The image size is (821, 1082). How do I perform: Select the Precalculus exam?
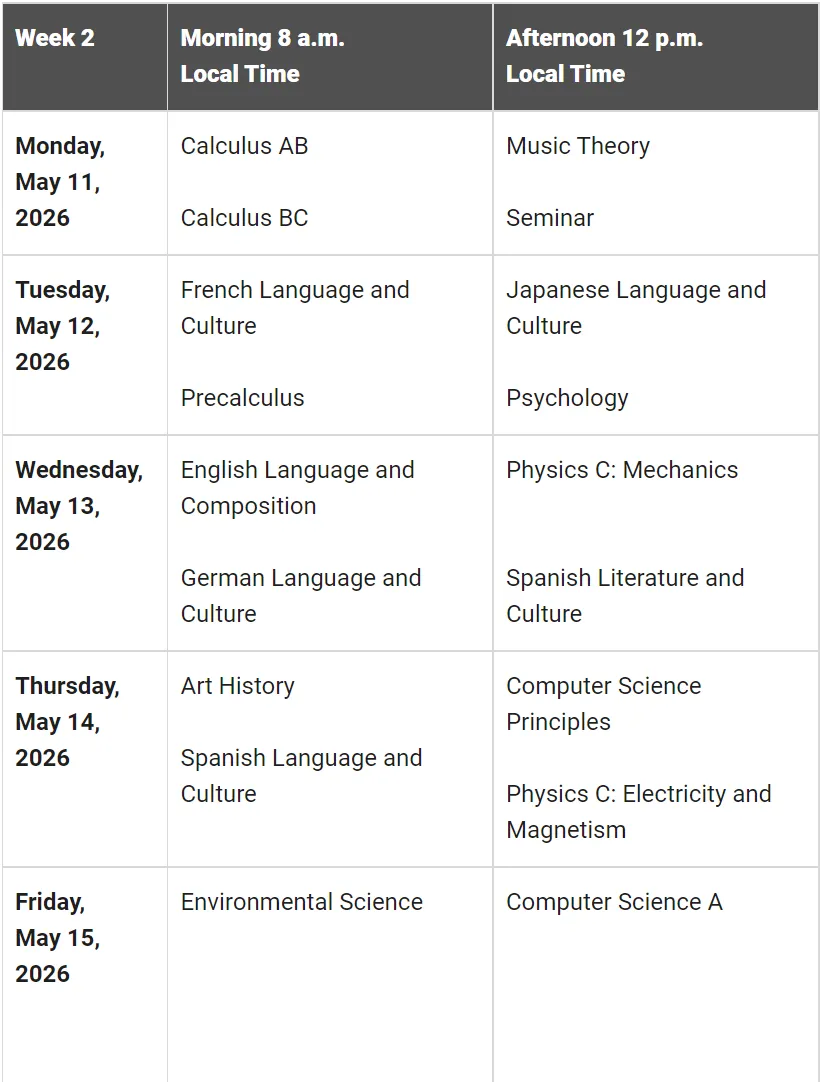[242, 398]
